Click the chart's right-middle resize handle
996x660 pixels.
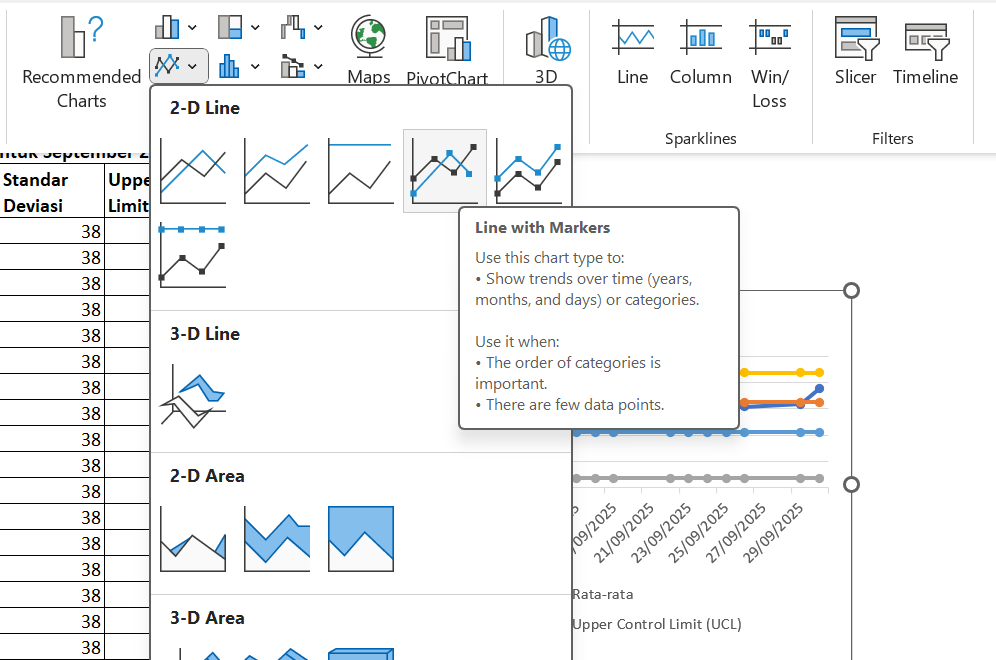[x=852, y=484]
